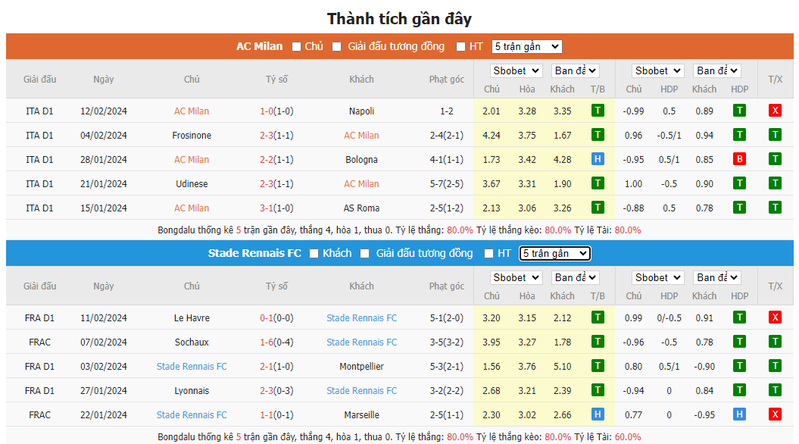Viewport: 799px width, 444px height.
Task: Click T/B green T badge in AS Roma row
Action: pos(598,208)
